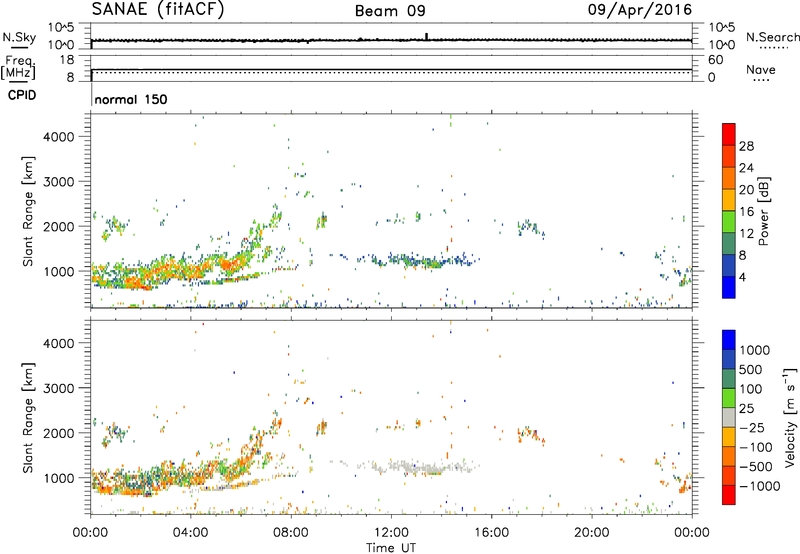This screenshot has height=554, width=800.
Task: Click the 16:00 time axis tick label
Action: pyautogui.click(x=491, y=533)
